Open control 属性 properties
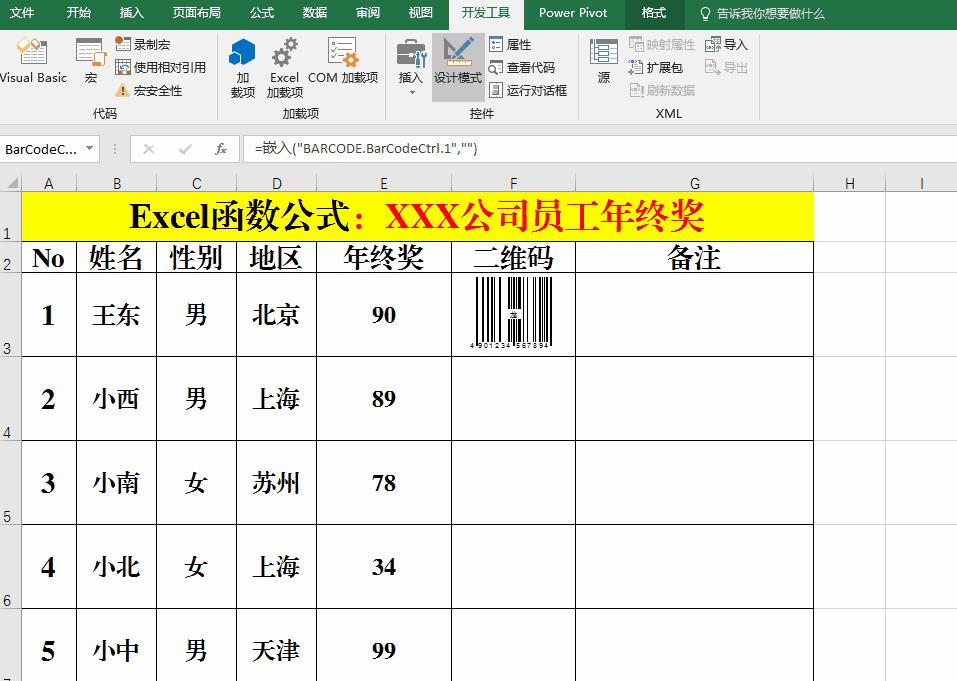Screen dimensions: 957x681 tap(510, 45)
